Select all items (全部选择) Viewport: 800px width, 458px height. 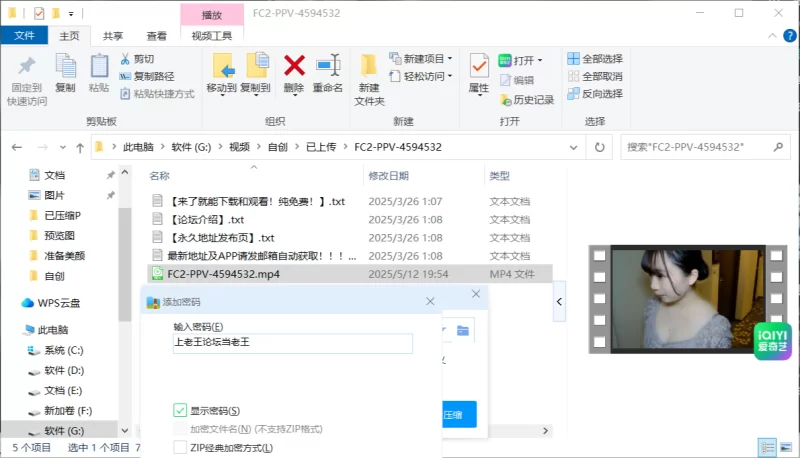(x=595, y=59)
